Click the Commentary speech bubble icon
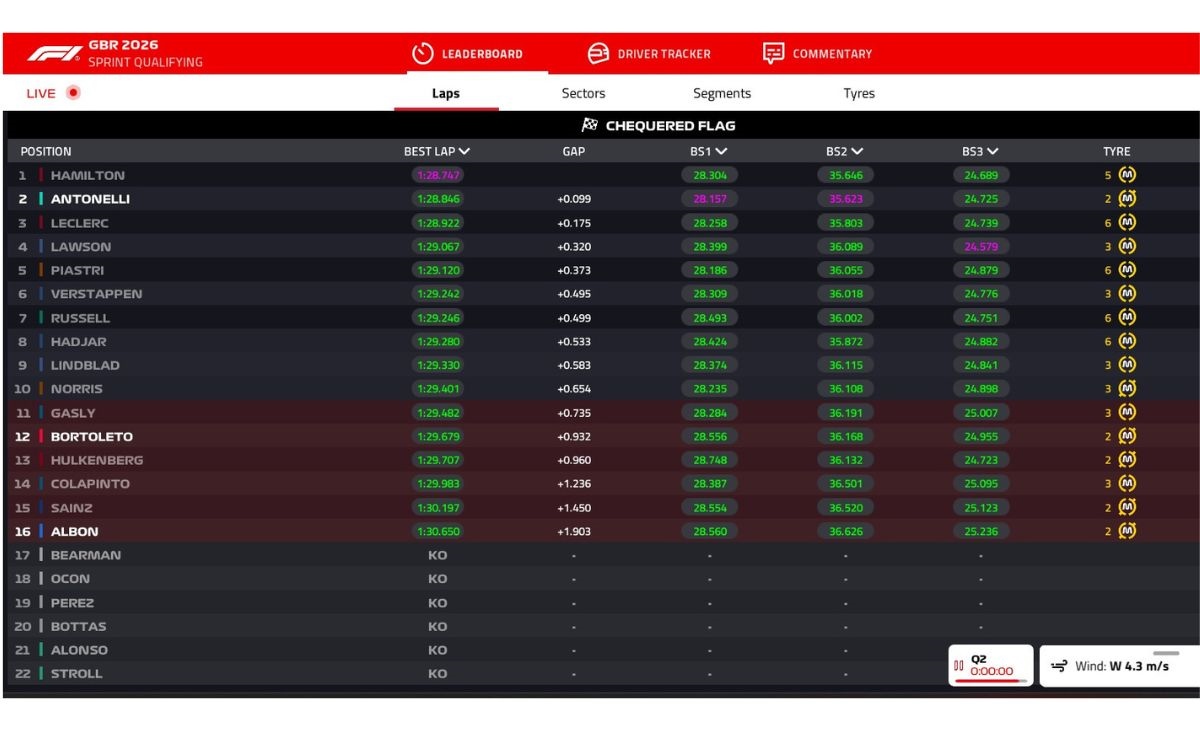Screen dimensions: 1200x729 point(773,54)
